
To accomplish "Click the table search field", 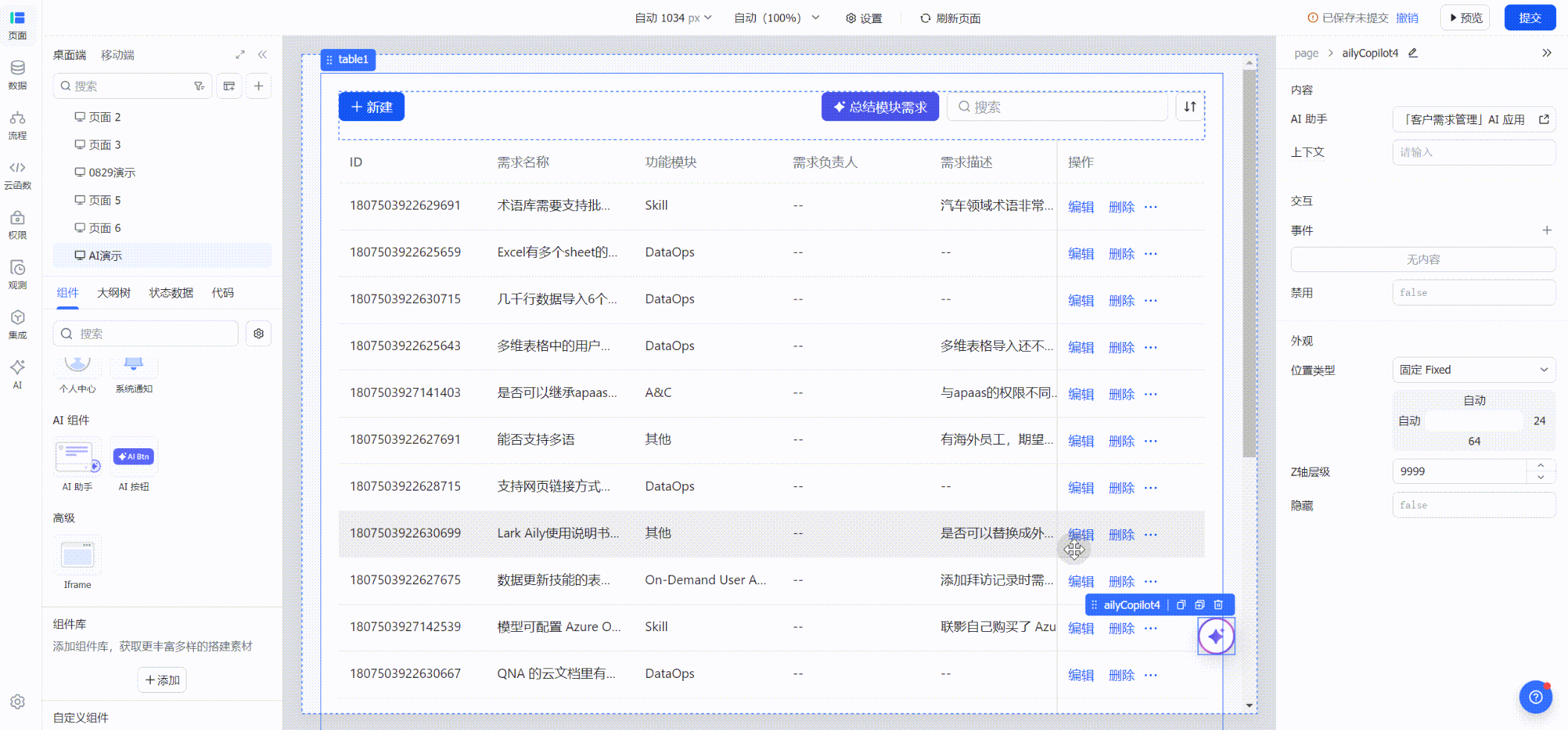I will tap(1057, 106).
